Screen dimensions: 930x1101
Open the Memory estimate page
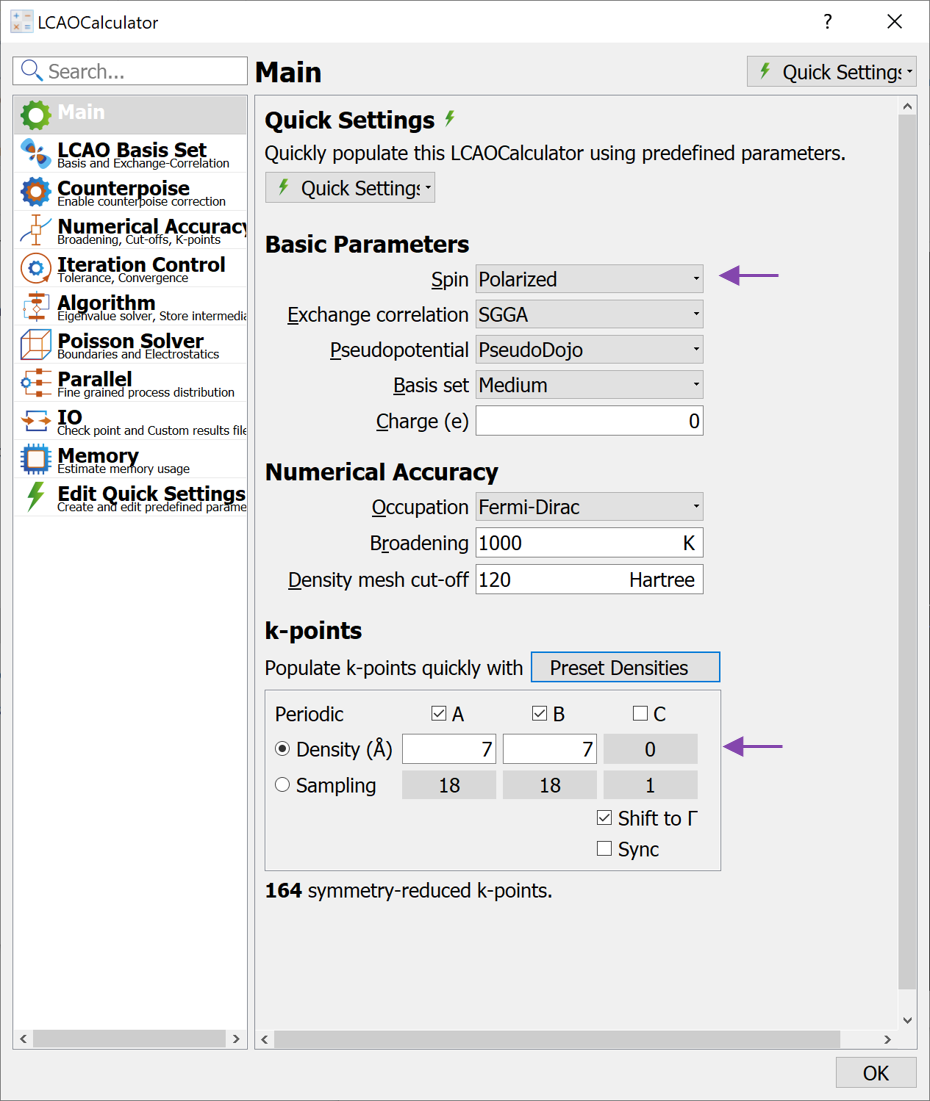coord(131,459)
